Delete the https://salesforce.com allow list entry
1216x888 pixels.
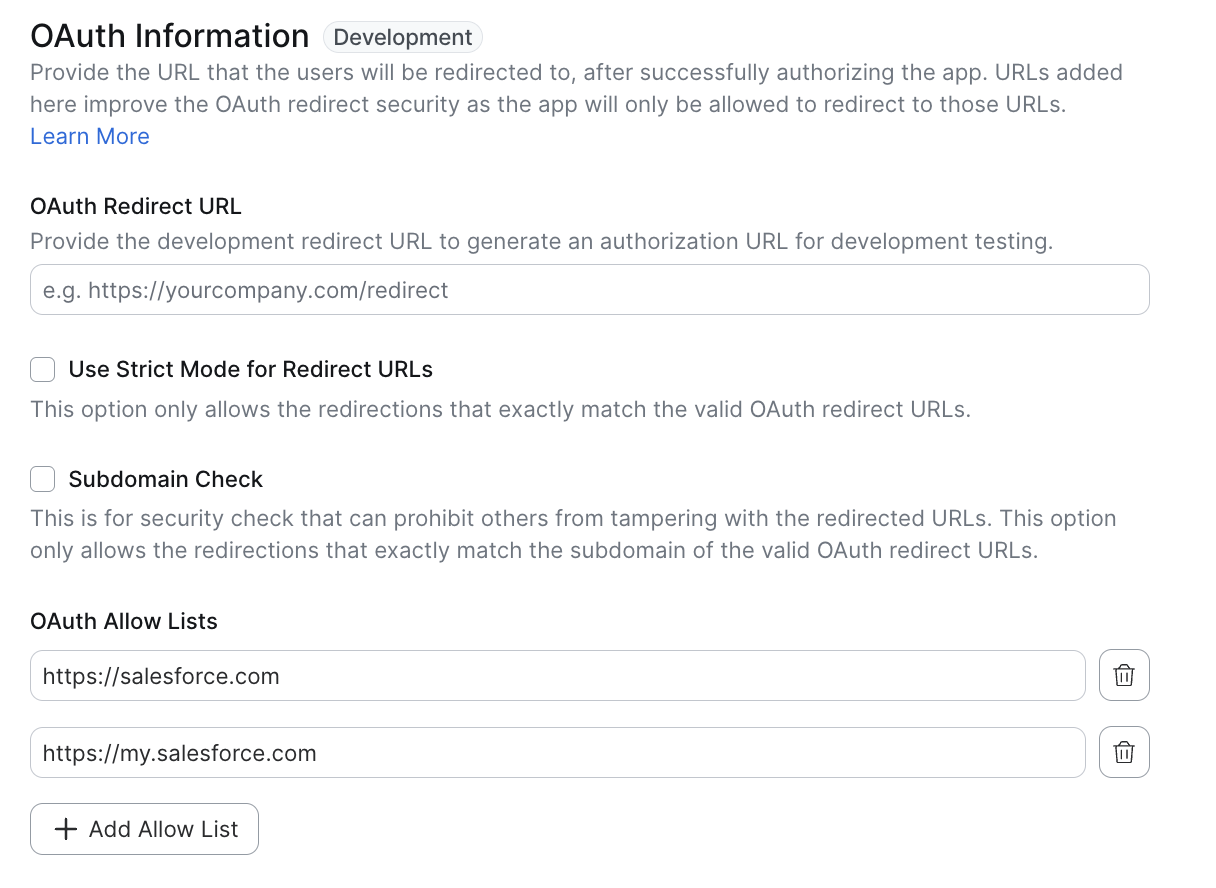(x=1124, y=676)
